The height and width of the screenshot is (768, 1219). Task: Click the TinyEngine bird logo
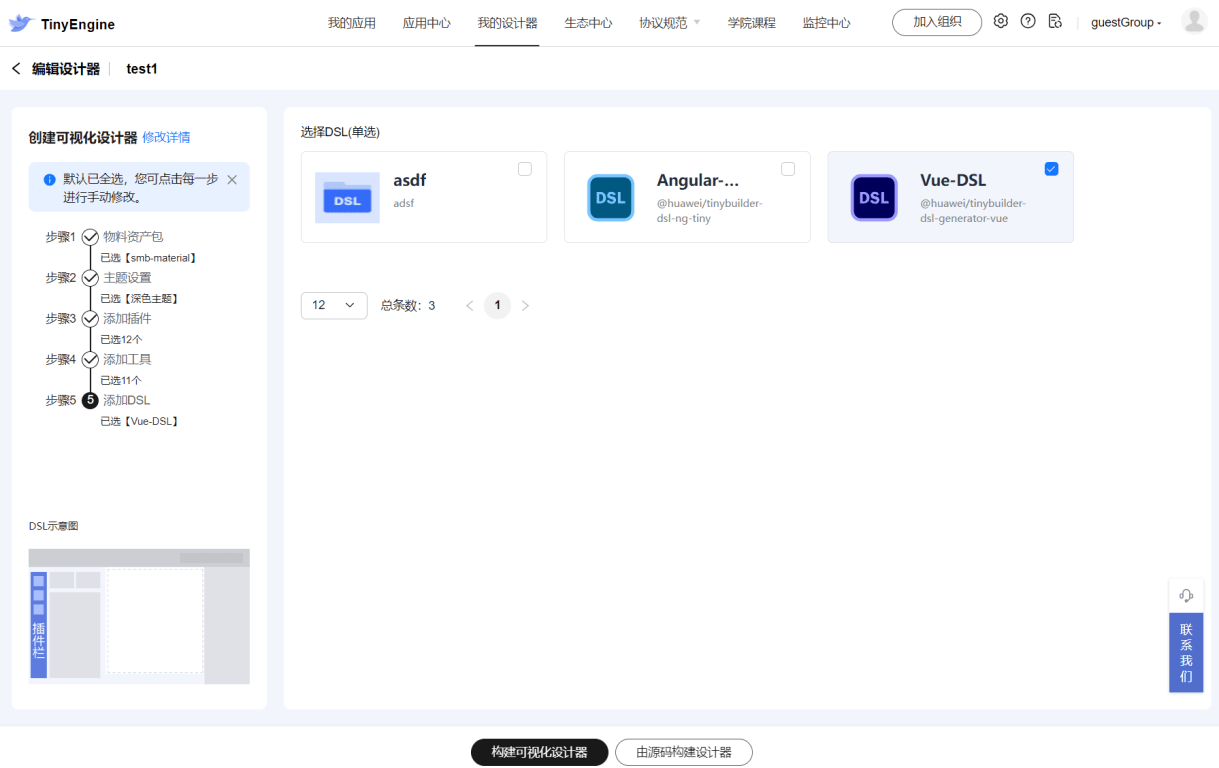(21, 23)
